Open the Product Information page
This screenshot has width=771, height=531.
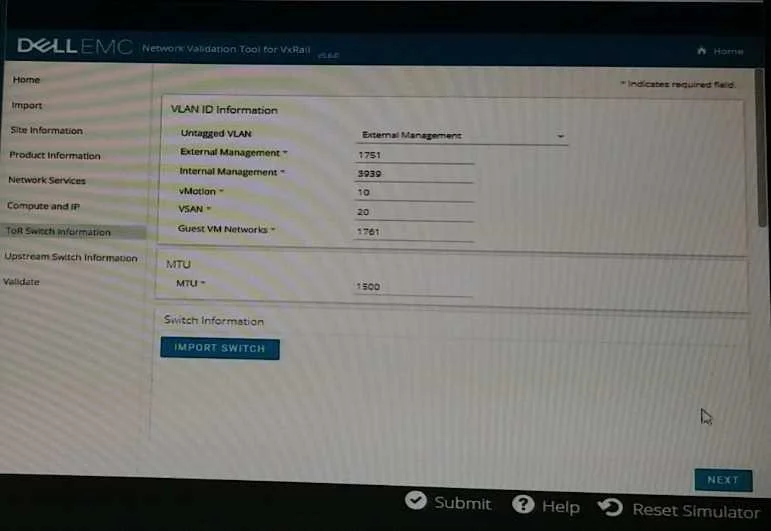tap(55, 155)
